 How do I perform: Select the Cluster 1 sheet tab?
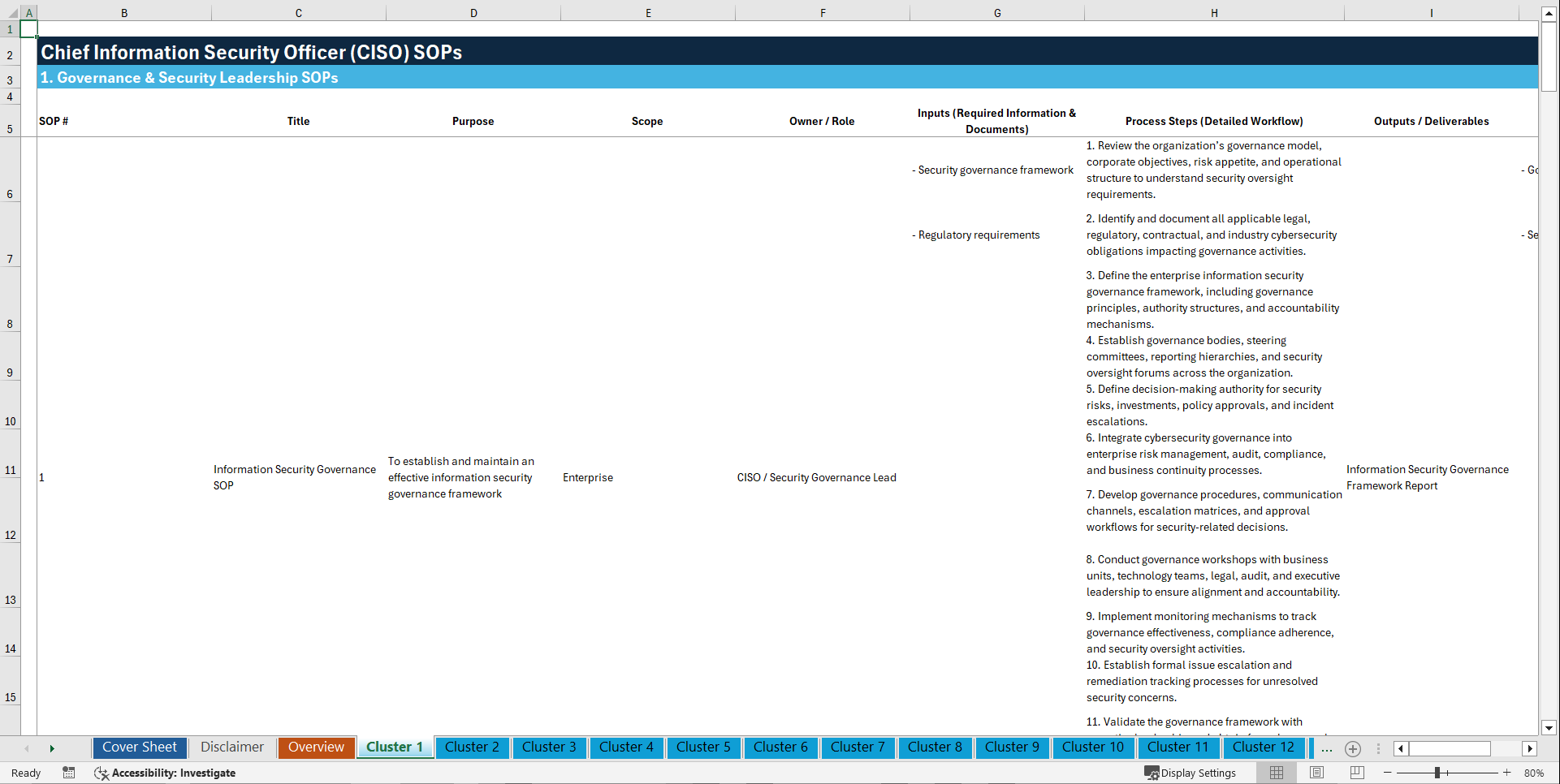tap(395, 747)
